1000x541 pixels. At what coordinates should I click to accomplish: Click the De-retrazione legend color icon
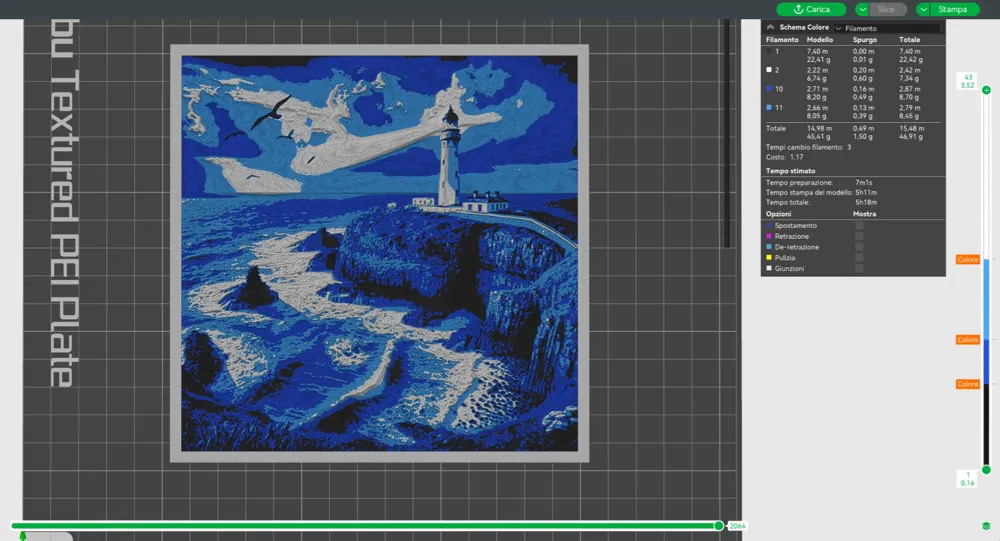pyautogui.click(x=769, y=247)
